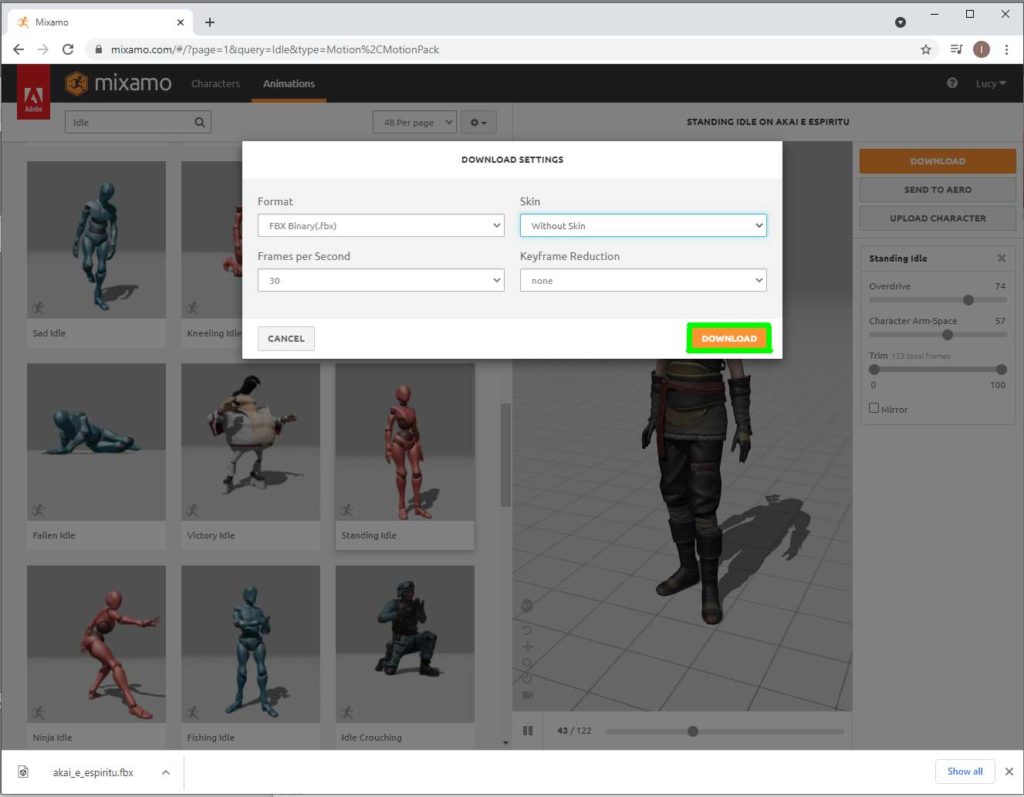Switch to the Characters tab

[x=215, y=84]
